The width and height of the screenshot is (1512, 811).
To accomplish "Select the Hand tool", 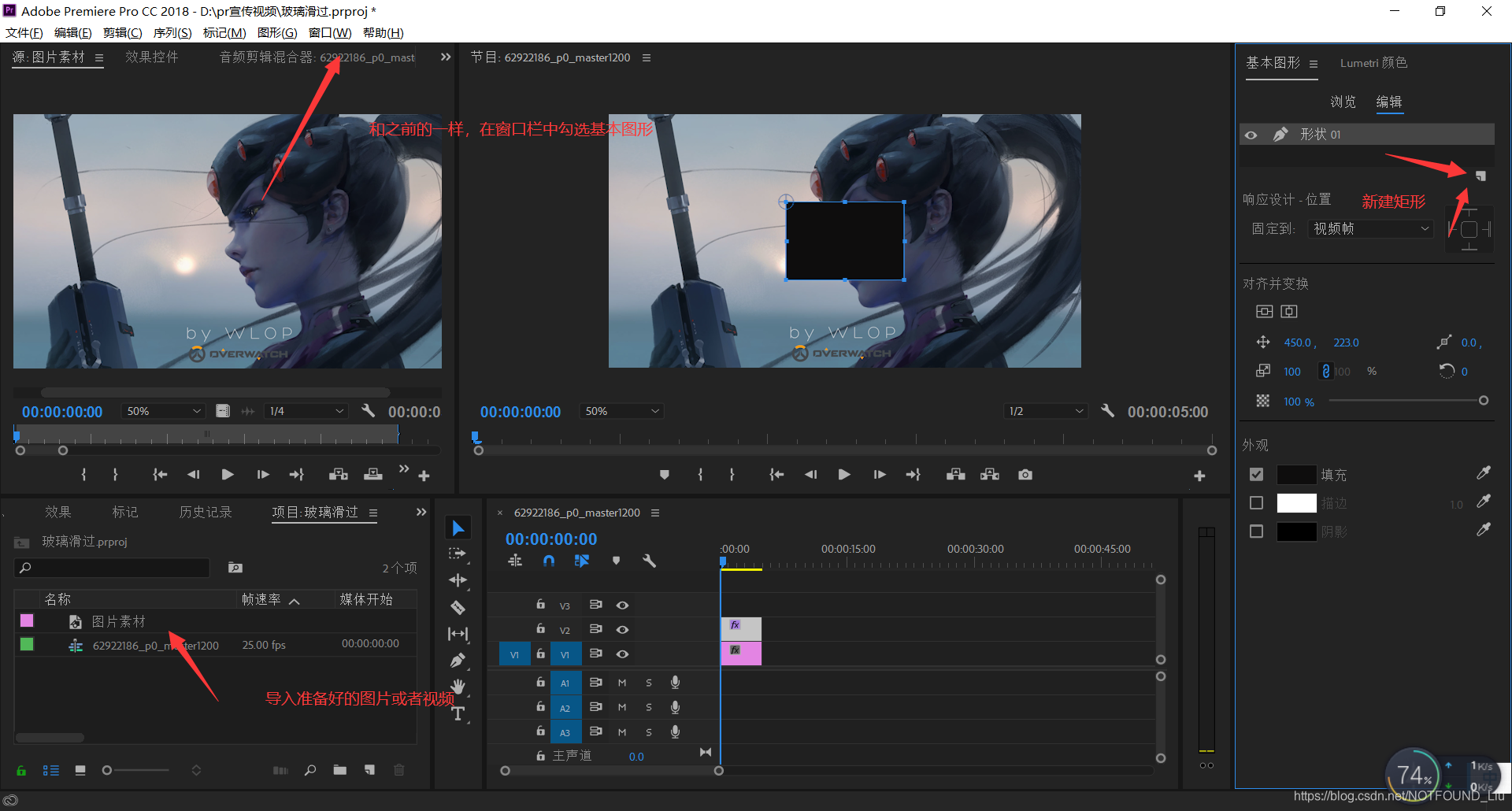I will 458,687.
